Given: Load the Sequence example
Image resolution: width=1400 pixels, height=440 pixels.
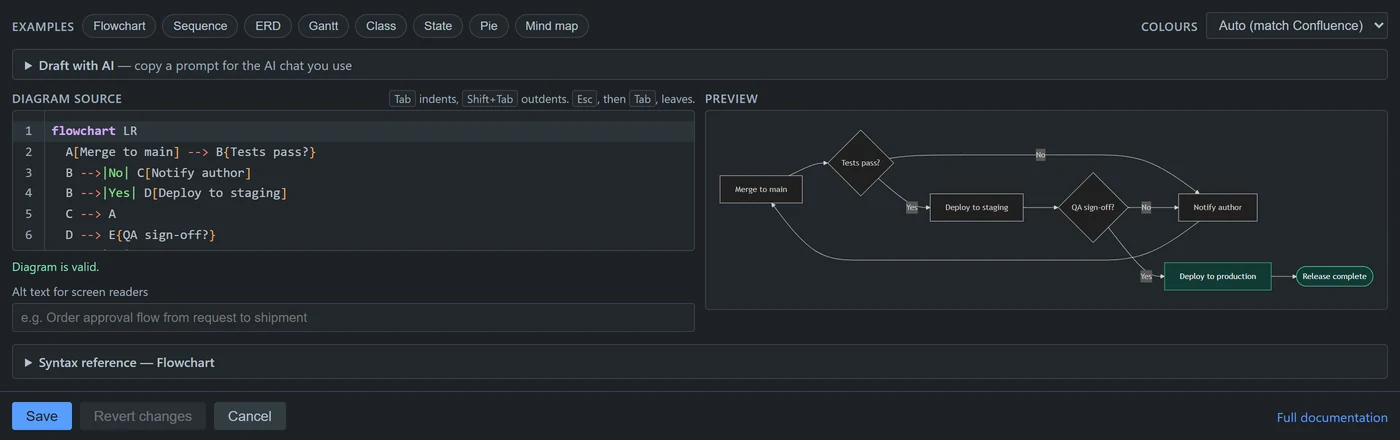Looking at the screenshot, I should tap(200, 26).
